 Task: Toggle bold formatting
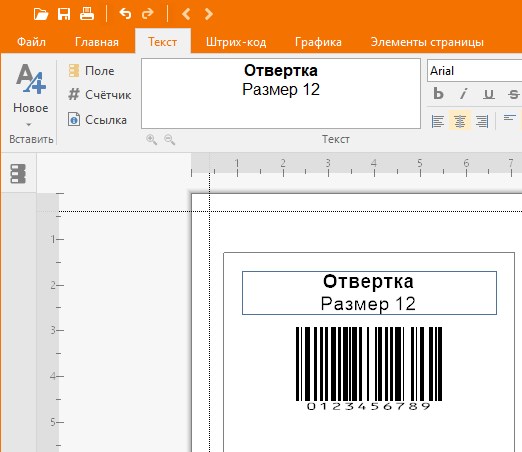tap(438, 94)
